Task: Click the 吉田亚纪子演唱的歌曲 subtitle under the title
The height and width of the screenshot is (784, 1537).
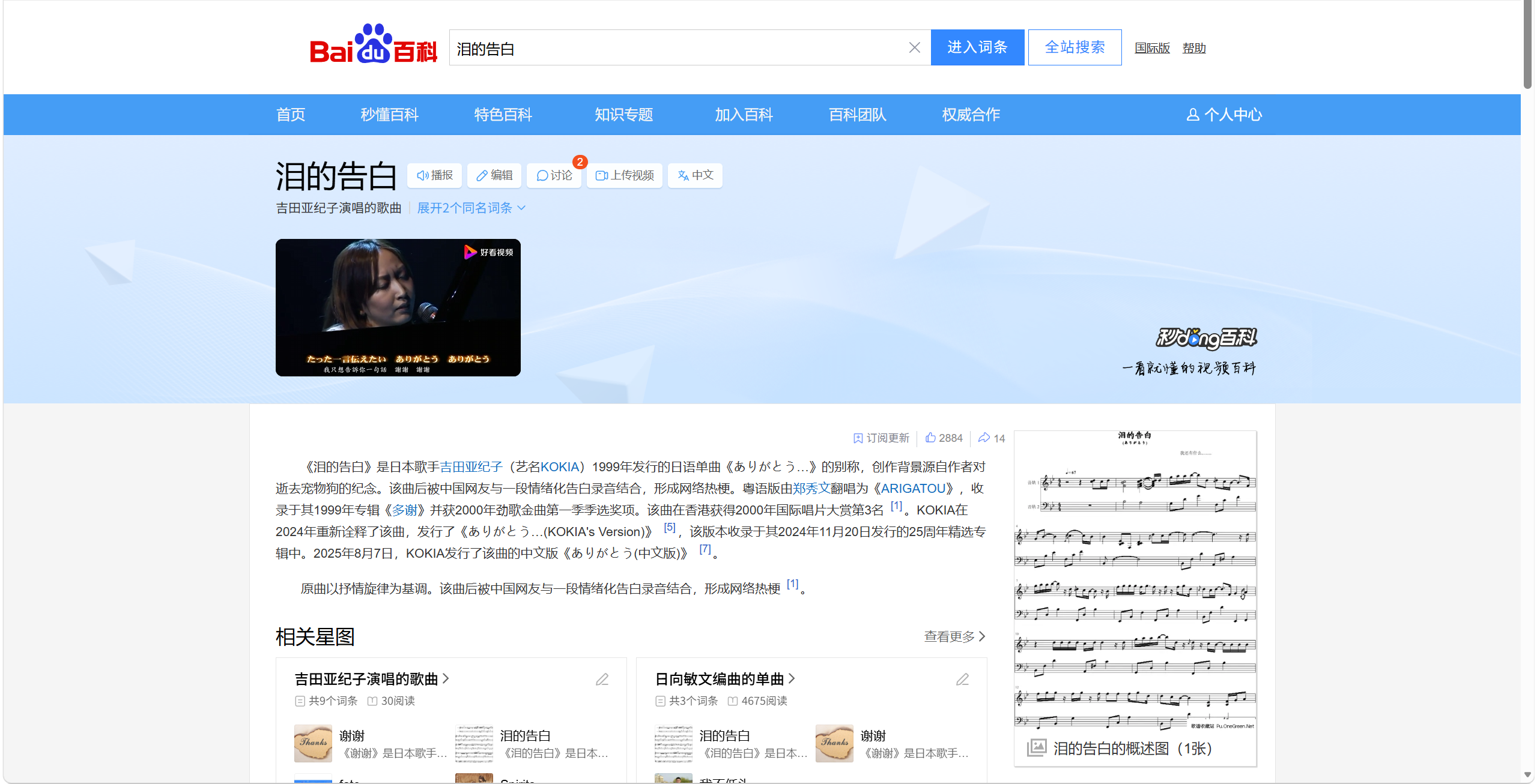Action: point(338,208)
